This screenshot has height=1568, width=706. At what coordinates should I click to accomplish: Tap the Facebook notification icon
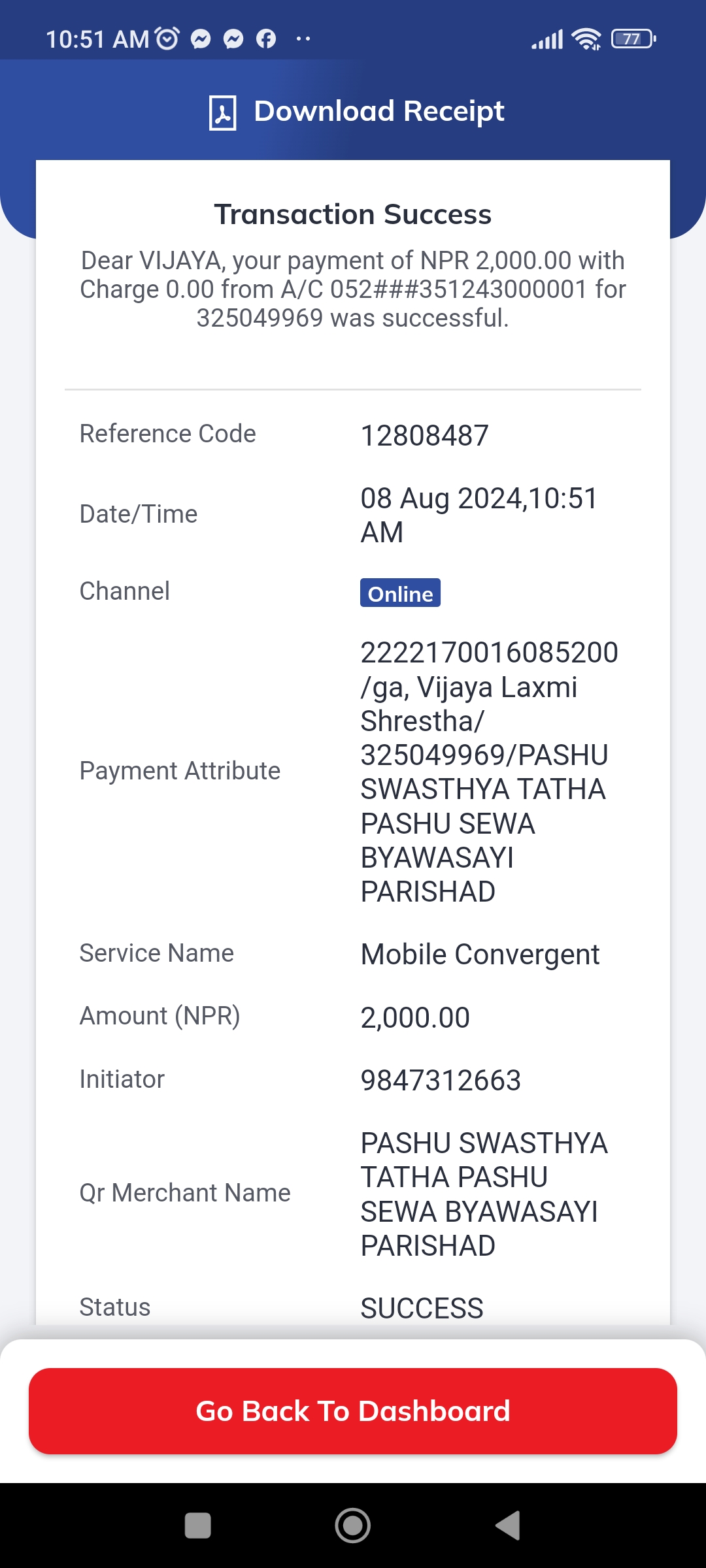(x=266, y=39)
